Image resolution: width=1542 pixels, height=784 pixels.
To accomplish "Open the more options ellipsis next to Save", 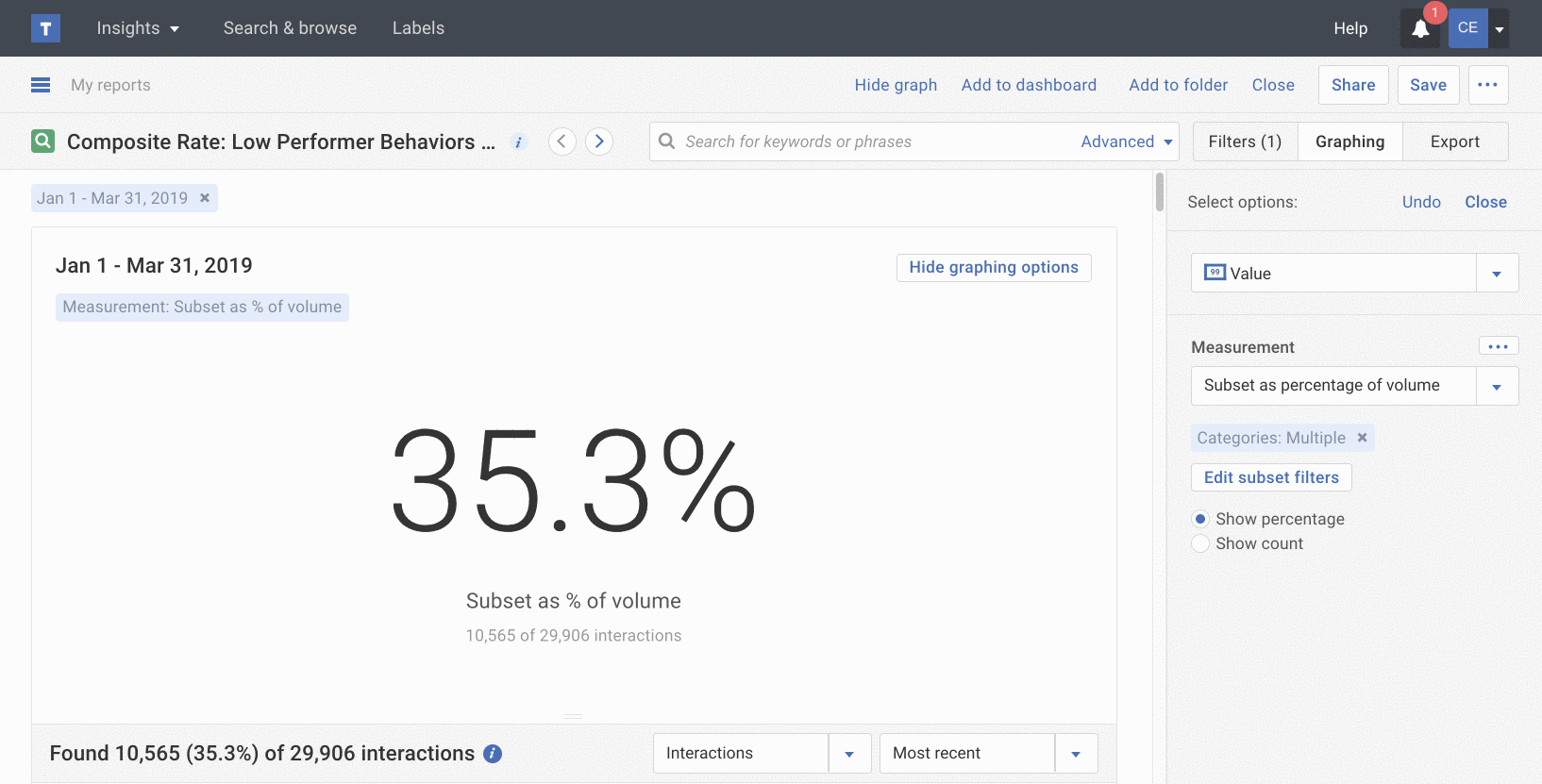I will 1487,85.
